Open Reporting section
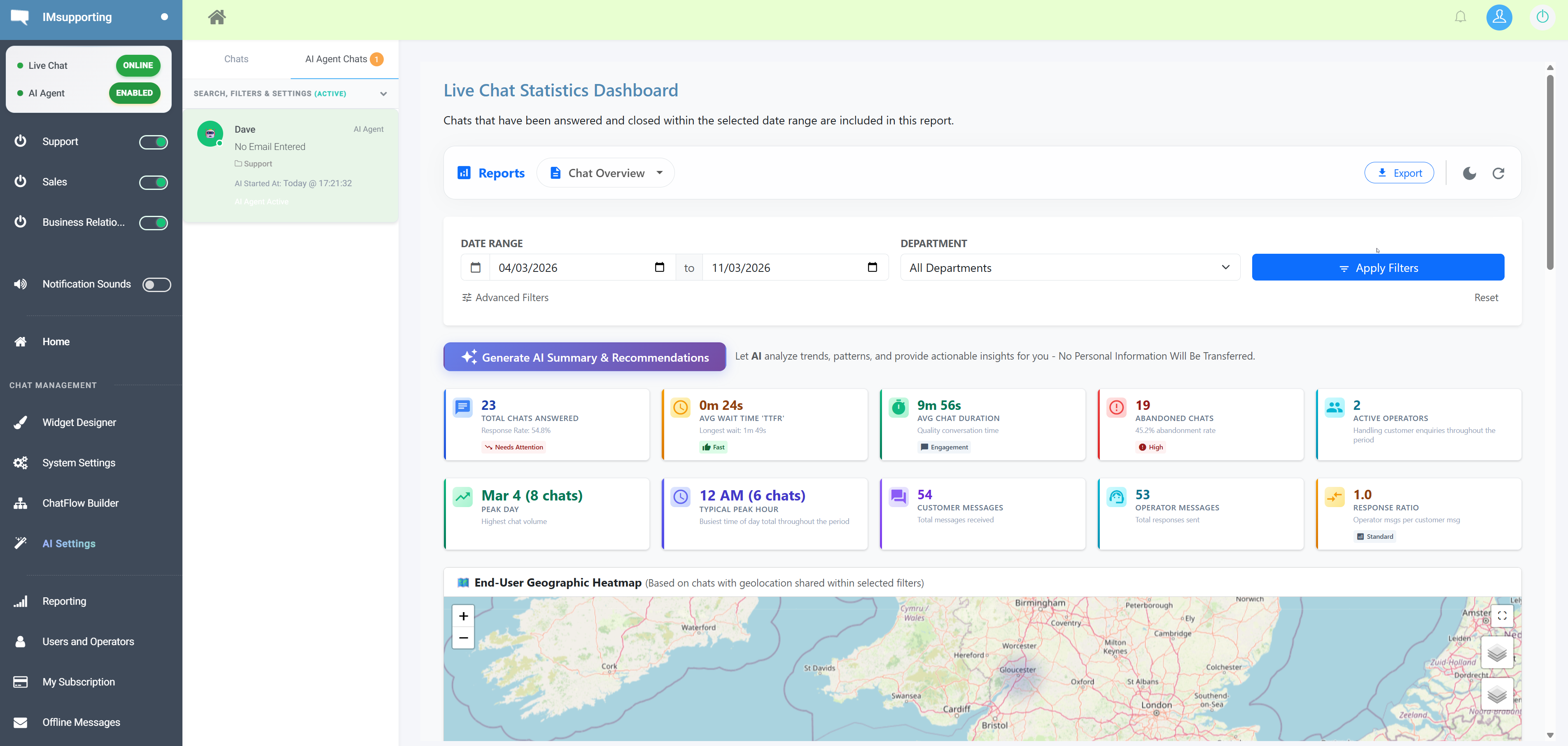The width and height of the screenshot is (1568, 746). click(x=64, y=601)
